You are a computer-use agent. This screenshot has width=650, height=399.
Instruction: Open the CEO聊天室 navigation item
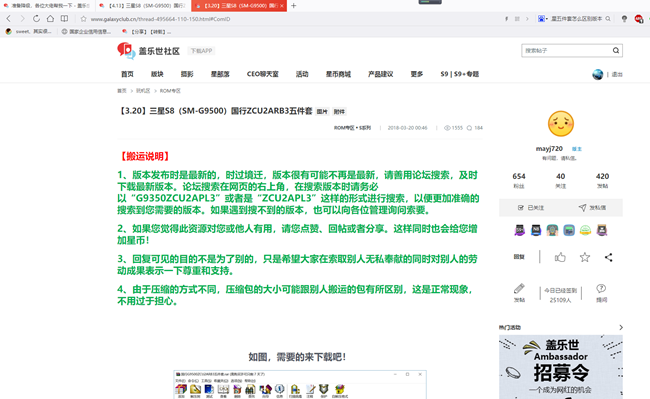click(x=263, y=74)
